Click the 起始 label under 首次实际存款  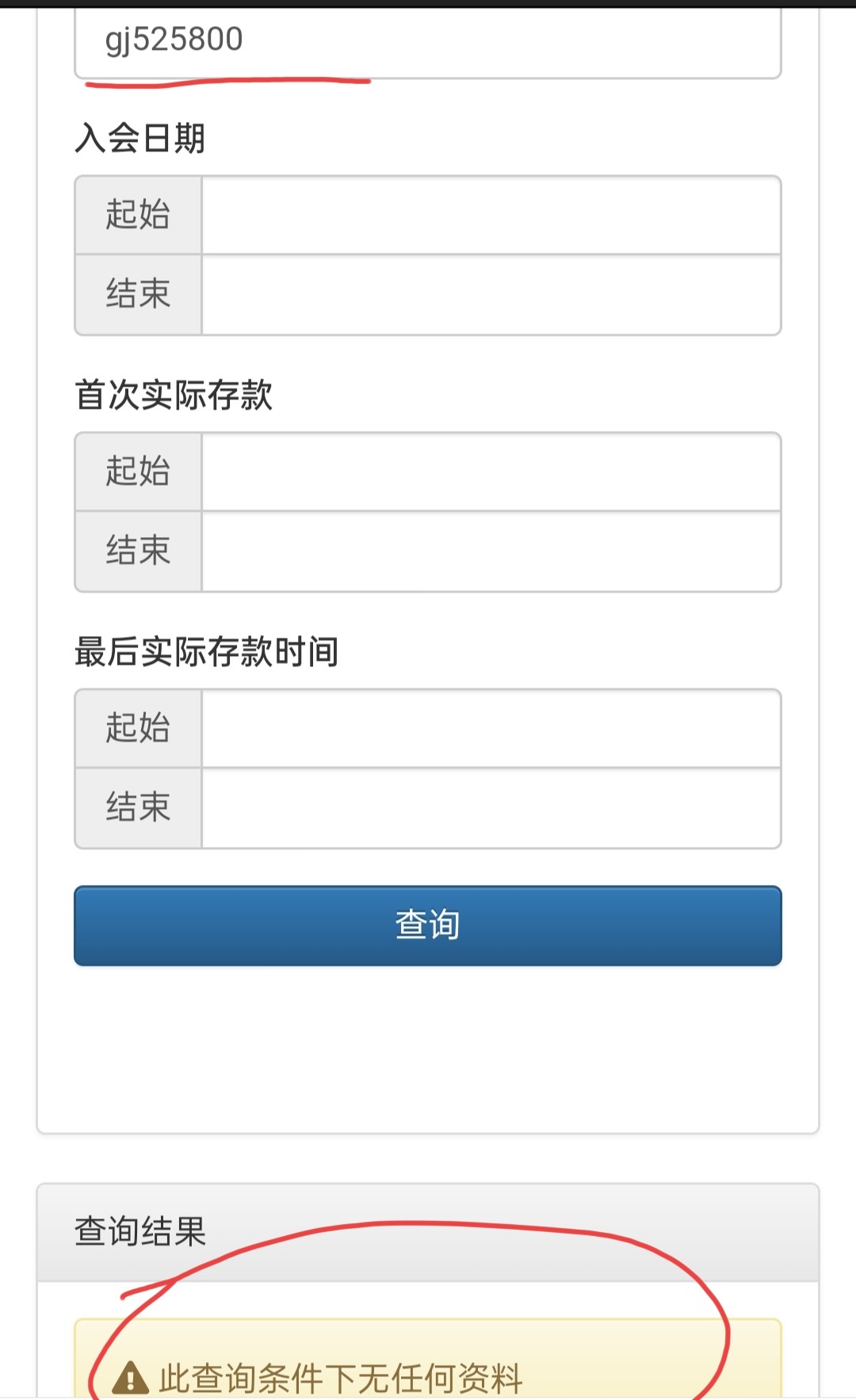(x=139, y=471)
